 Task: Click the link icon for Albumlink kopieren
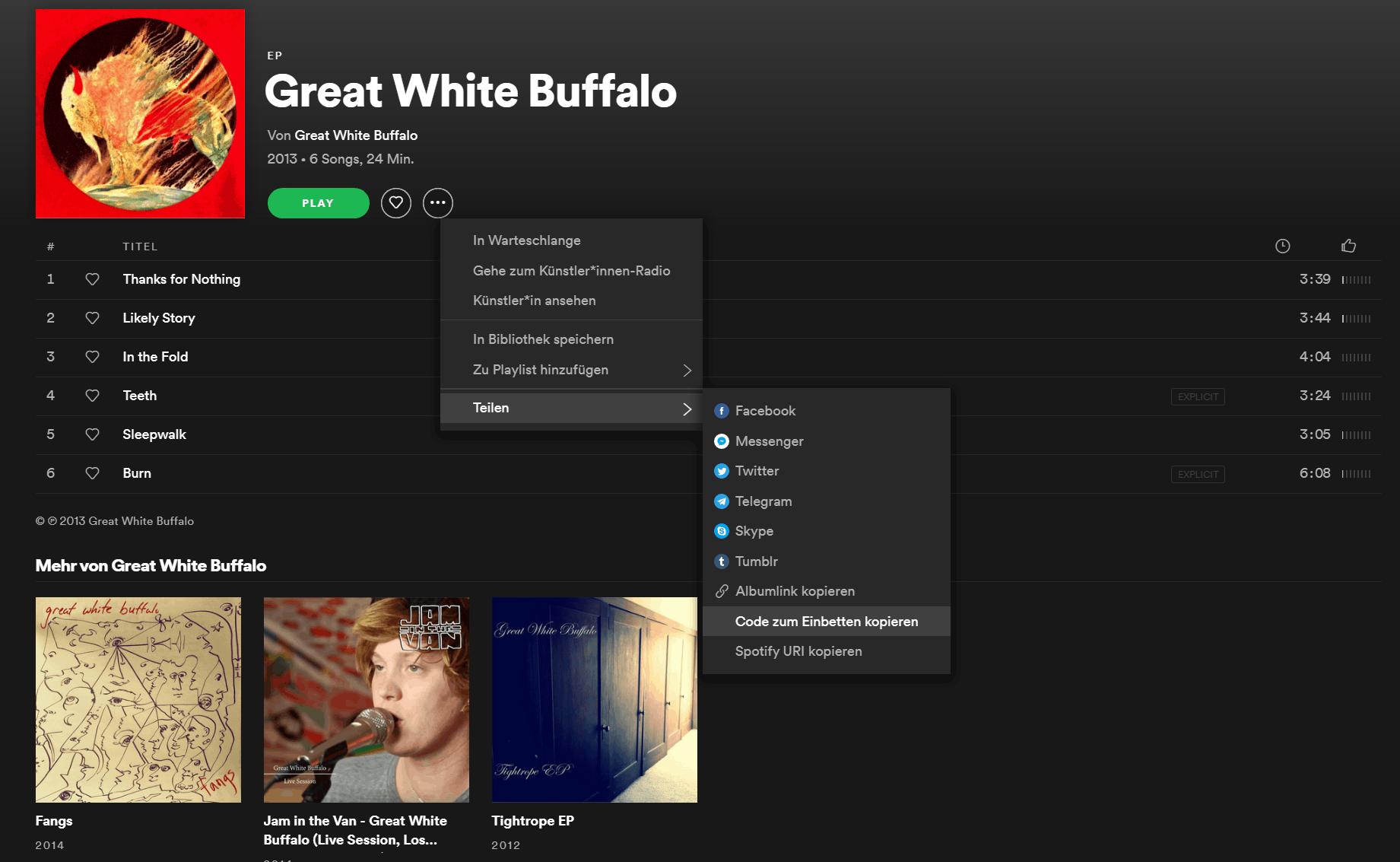click(722, 591)
